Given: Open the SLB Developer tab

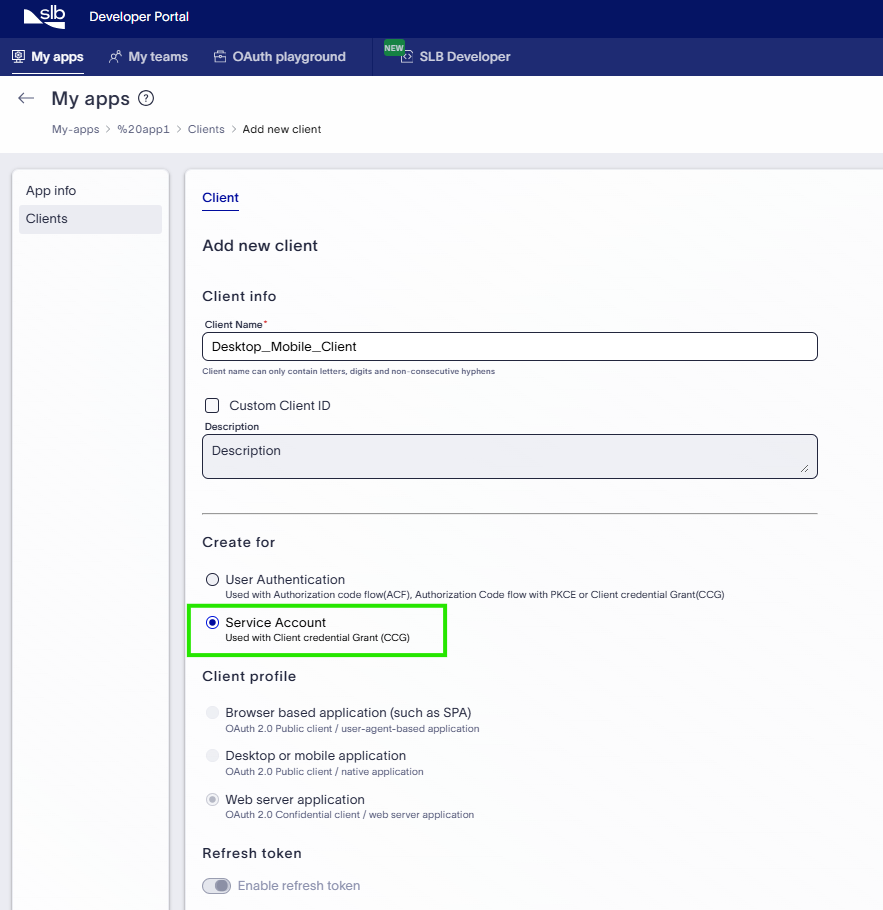Looking at the screenshot, I should pos(456,57).
